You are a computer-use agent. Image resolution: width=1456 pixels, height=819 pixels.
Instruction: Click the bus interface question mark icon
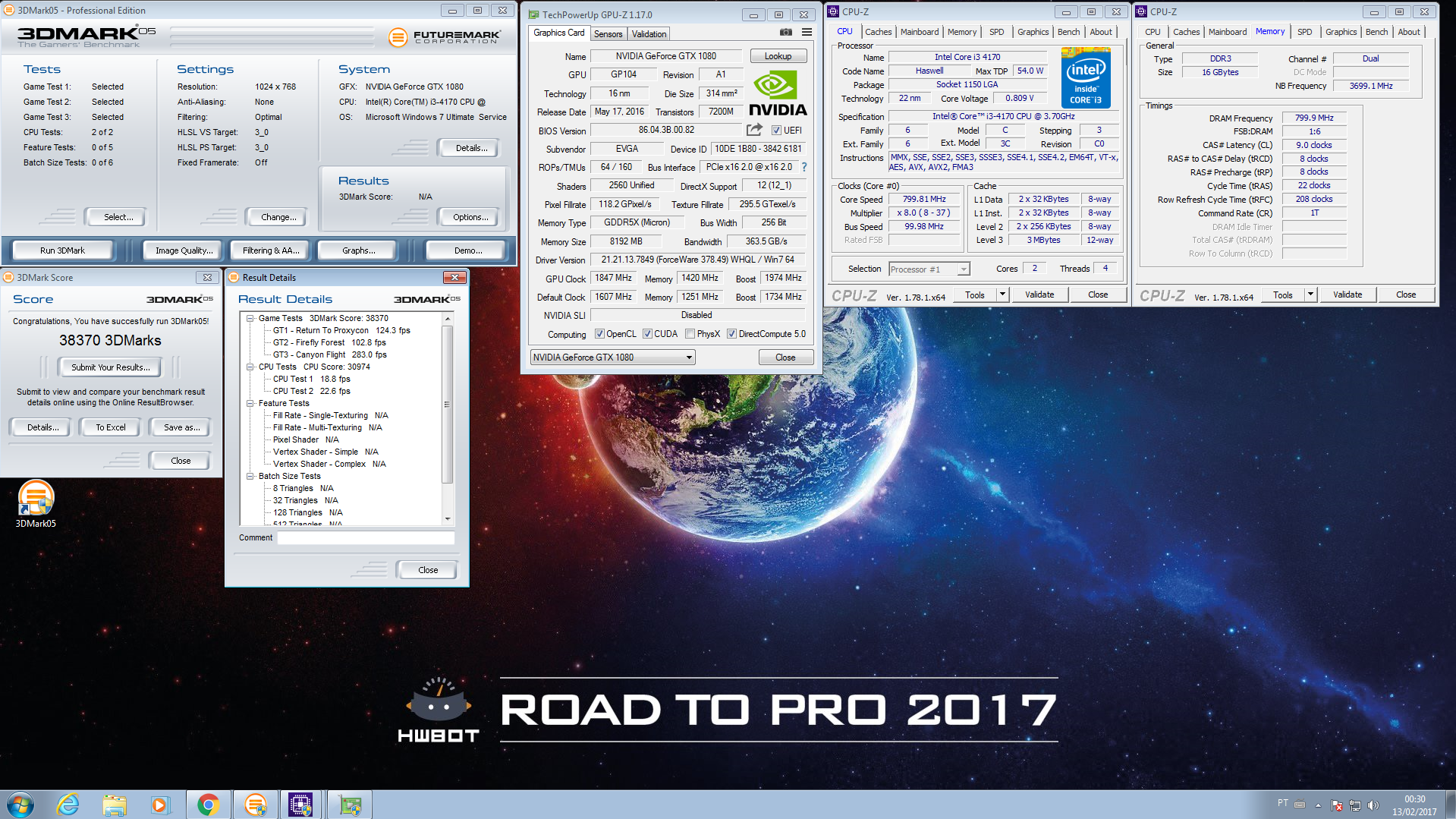[x=804, y=167]
